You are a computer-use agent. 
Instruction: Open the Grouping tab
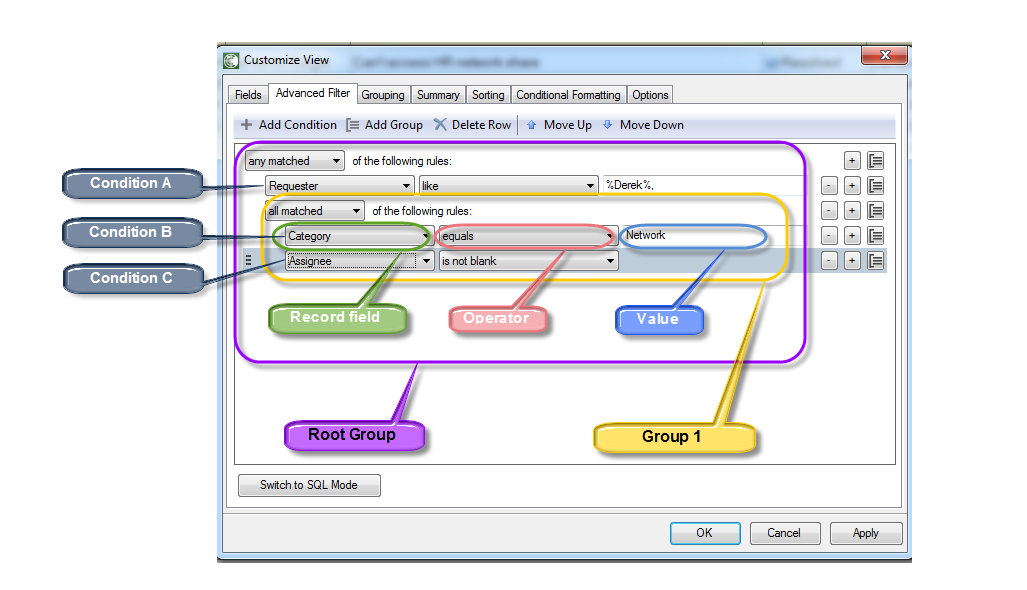tap(383, 94)
